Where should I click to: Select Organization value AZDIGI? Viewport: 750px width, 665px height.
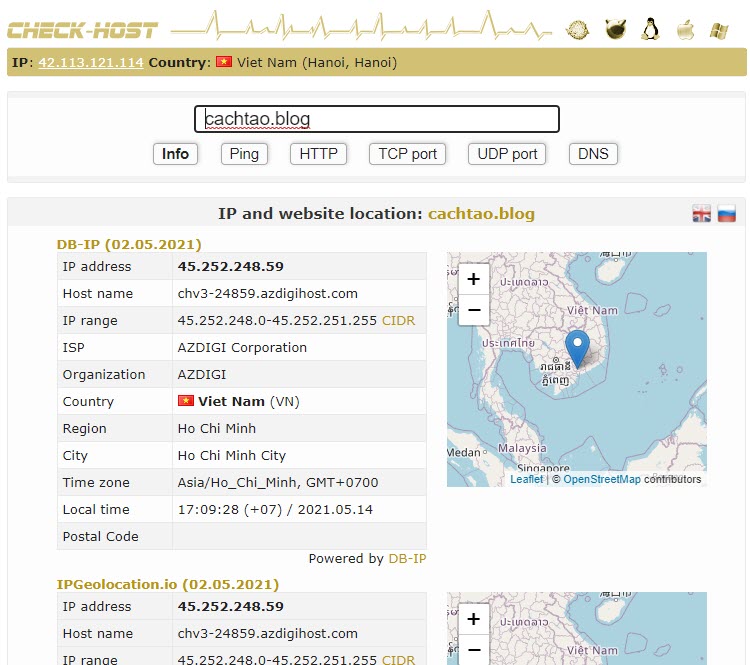202,375
